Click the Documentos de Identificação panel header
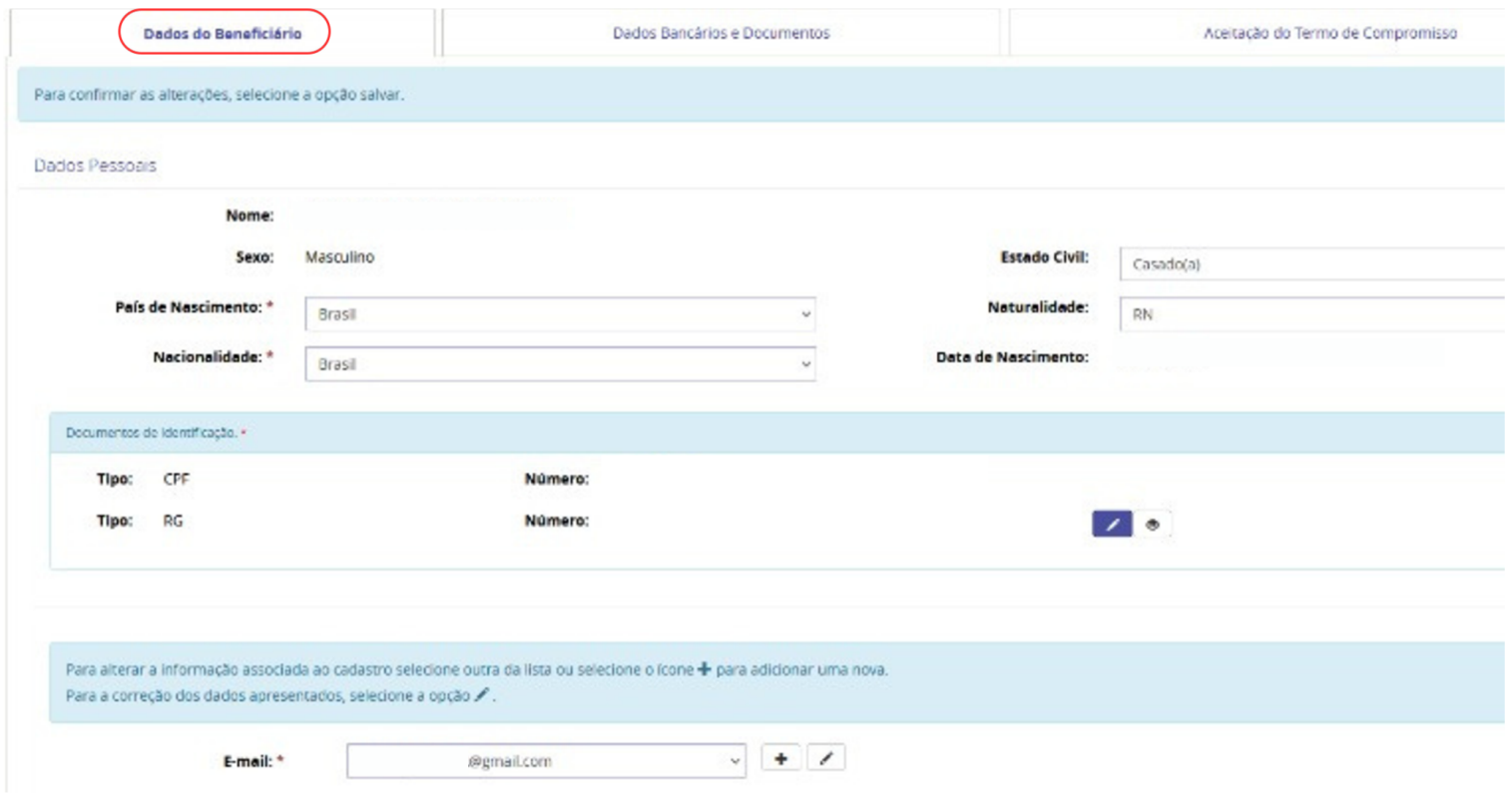This screenshot has width=1512, height=793. tap(152, 433)
